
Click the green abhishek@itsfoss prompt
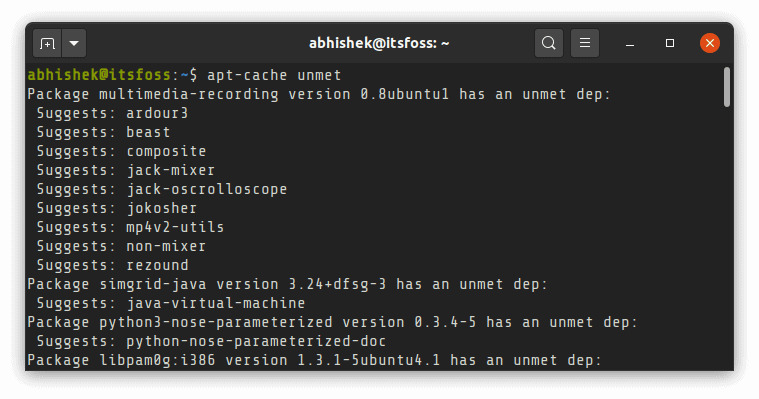(99, 75)
